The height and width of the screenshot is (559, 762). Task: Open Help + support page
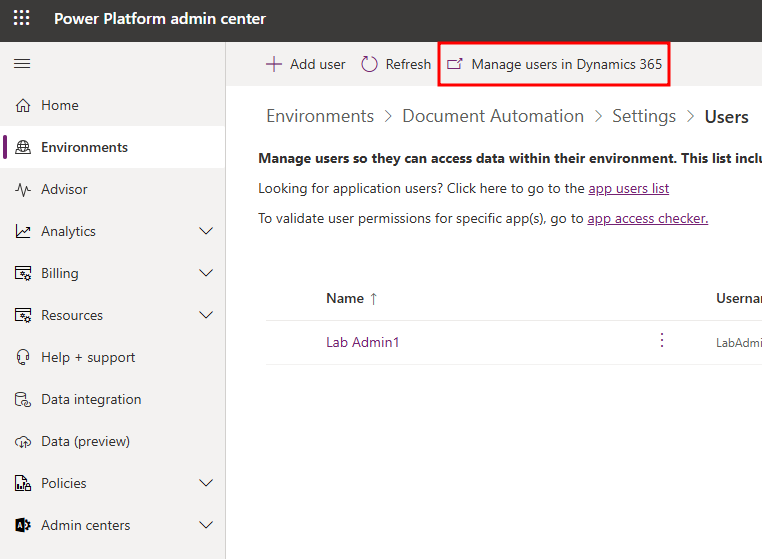[113, 357]
